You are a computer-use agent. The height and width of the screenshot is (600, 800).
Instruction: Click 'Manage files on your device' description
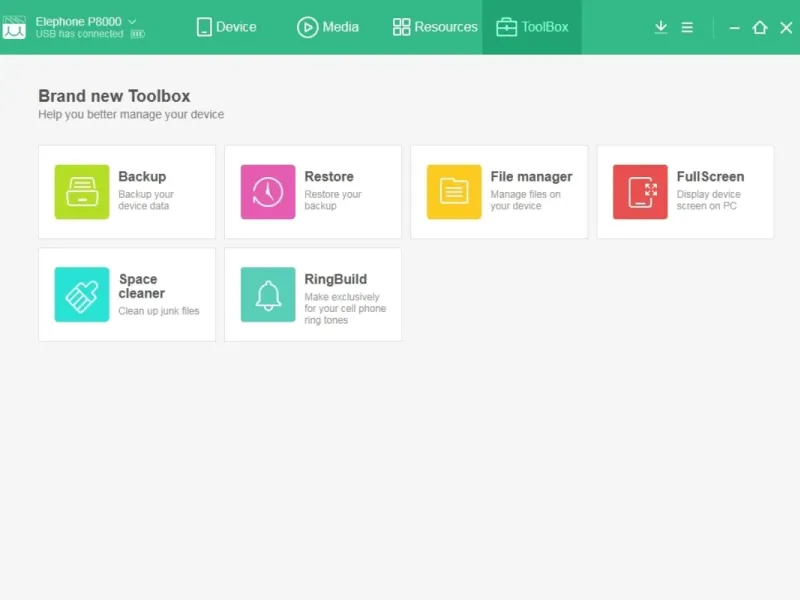(x=526, y=200)
